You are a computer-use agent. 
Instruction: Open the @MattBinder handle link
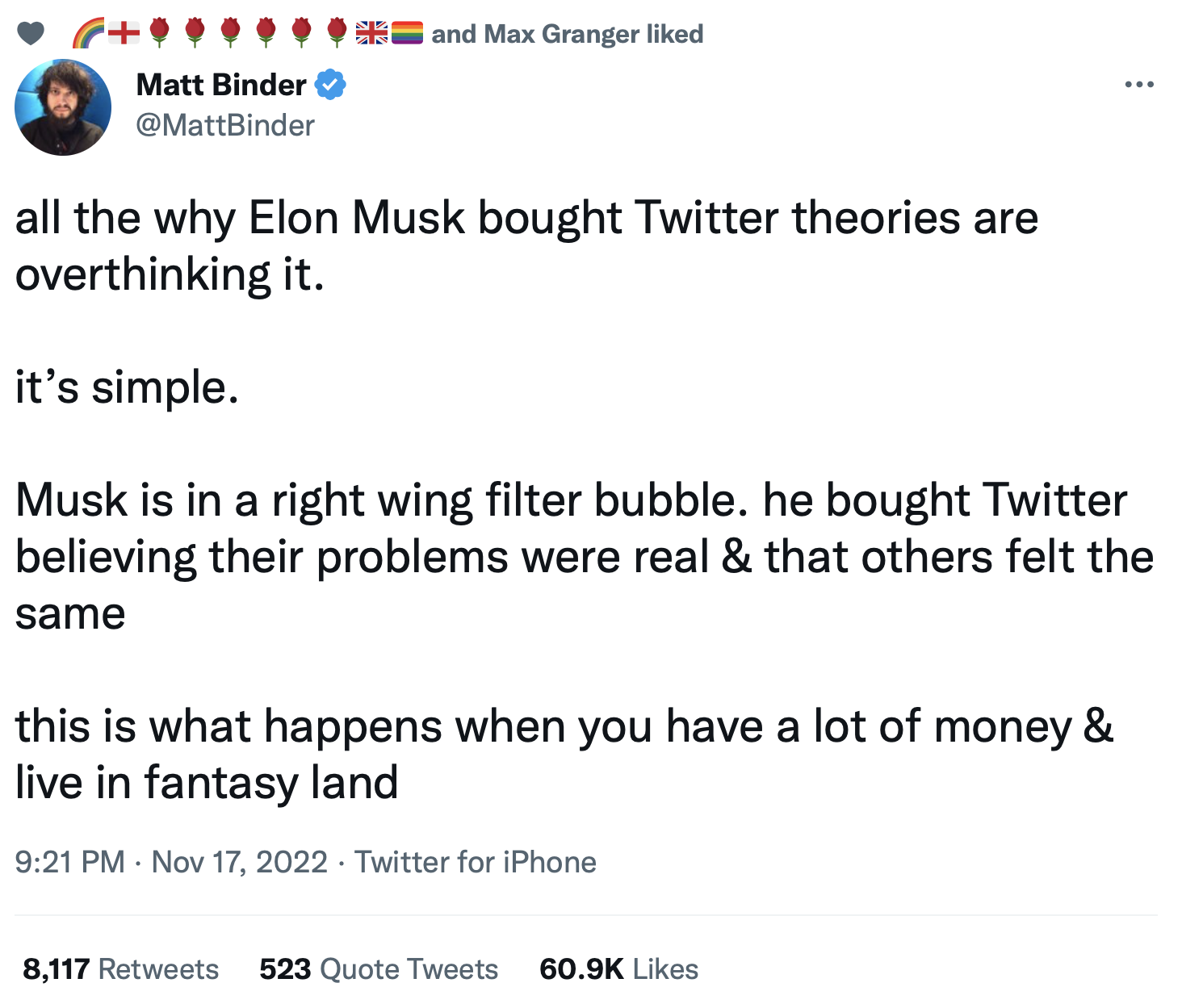tap(225, 125)
